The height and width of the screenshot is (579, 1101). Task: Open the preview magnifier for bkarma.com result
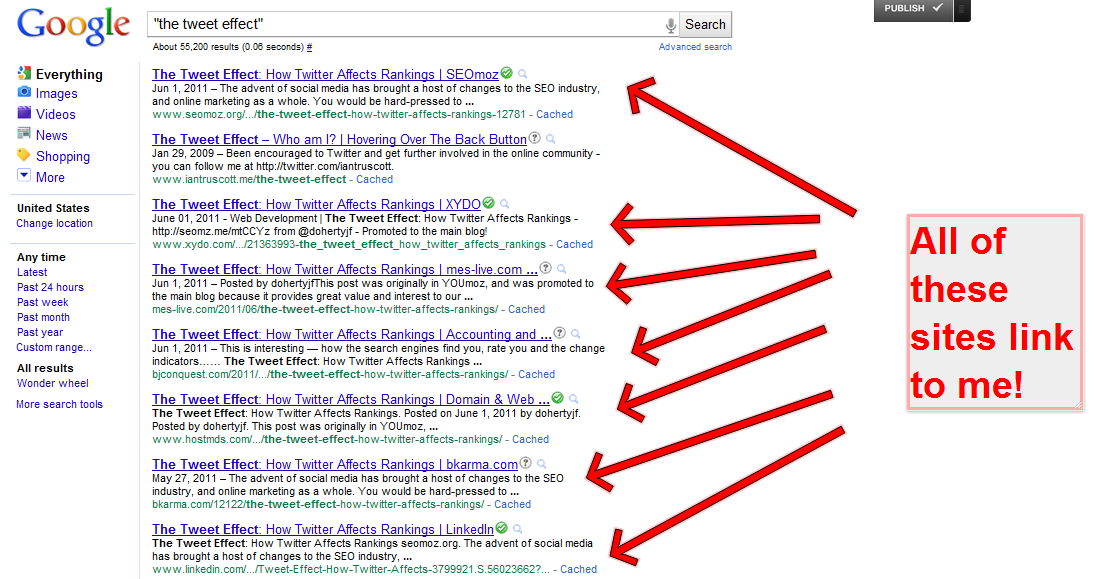coord(541,464)
